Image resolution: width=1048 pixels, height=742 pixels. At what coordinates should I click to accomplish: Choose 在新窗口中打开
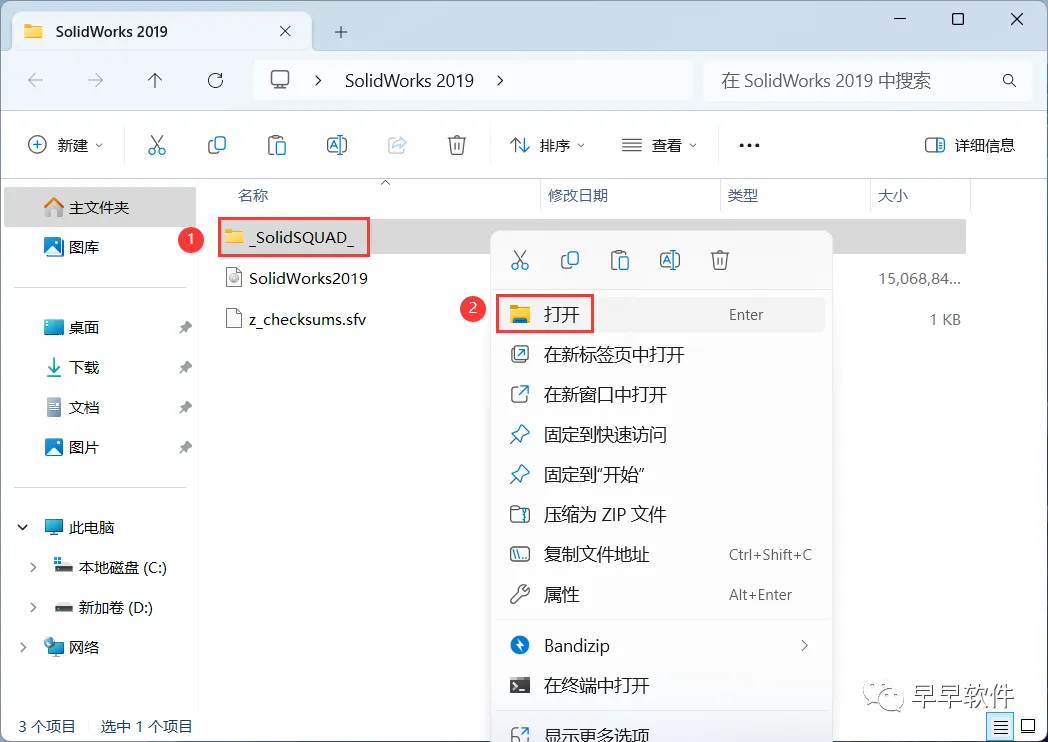[661, 394]
